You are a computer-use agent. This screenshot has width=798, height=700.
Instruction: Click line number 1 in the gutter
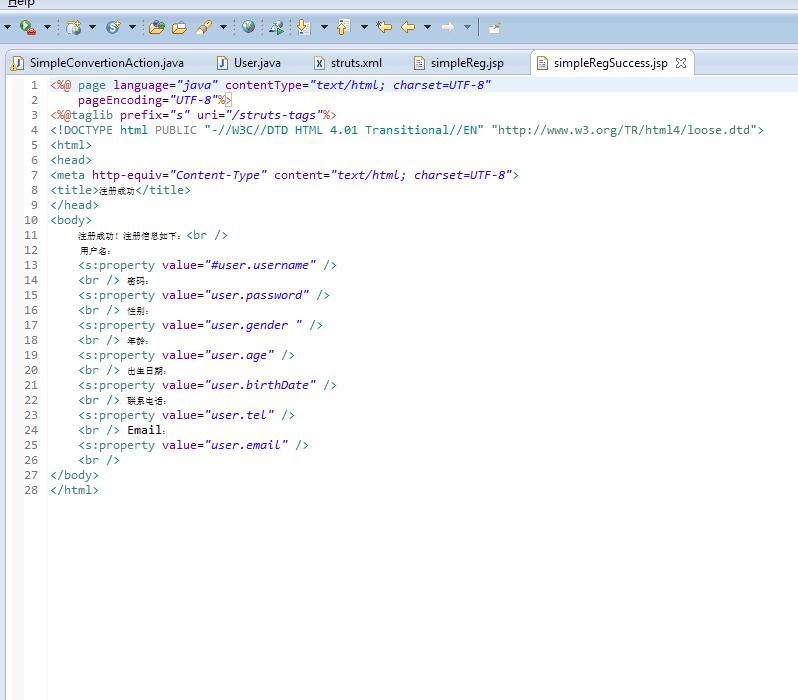(34, 85)
